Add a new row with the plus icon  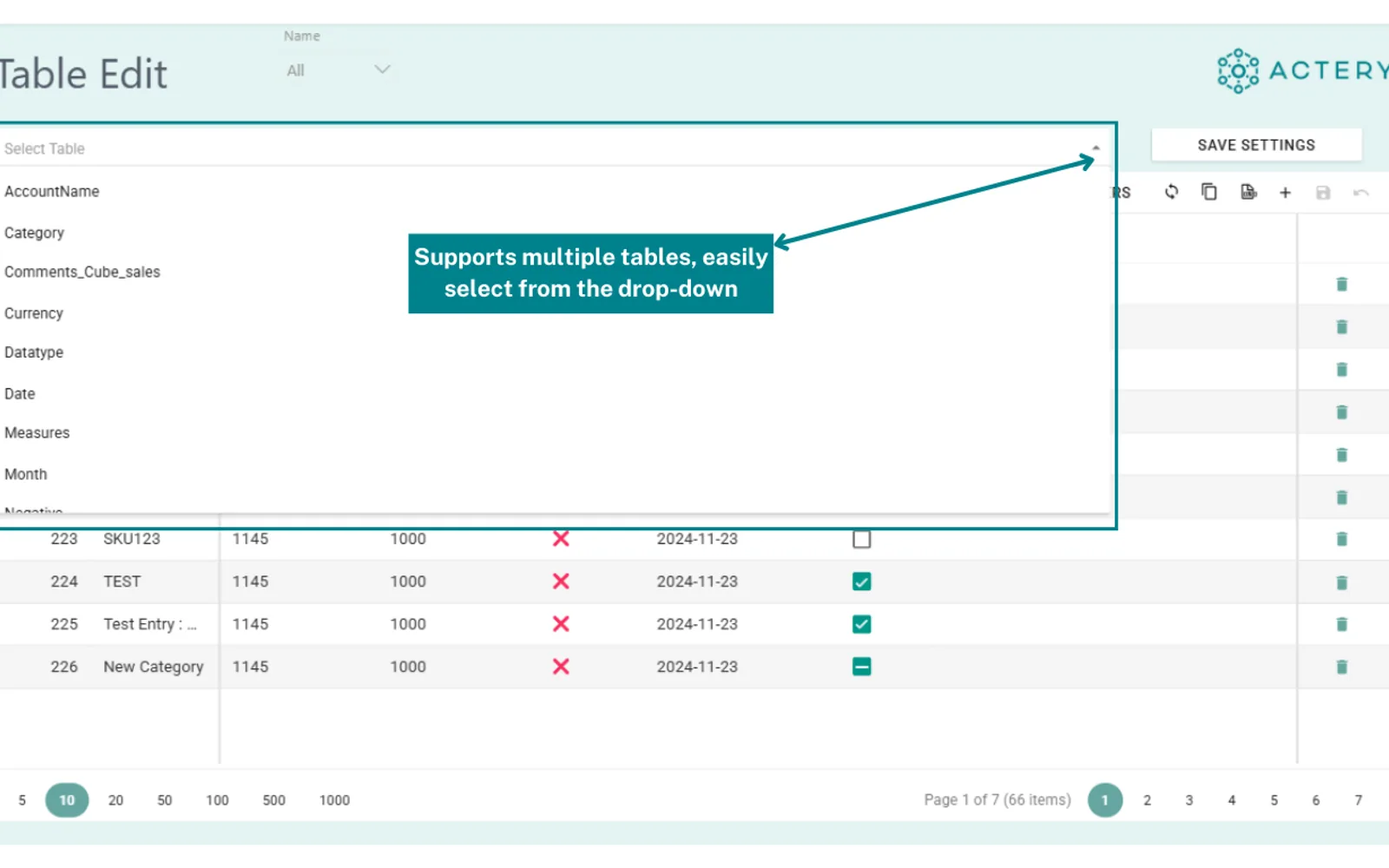pos(1286,193)
